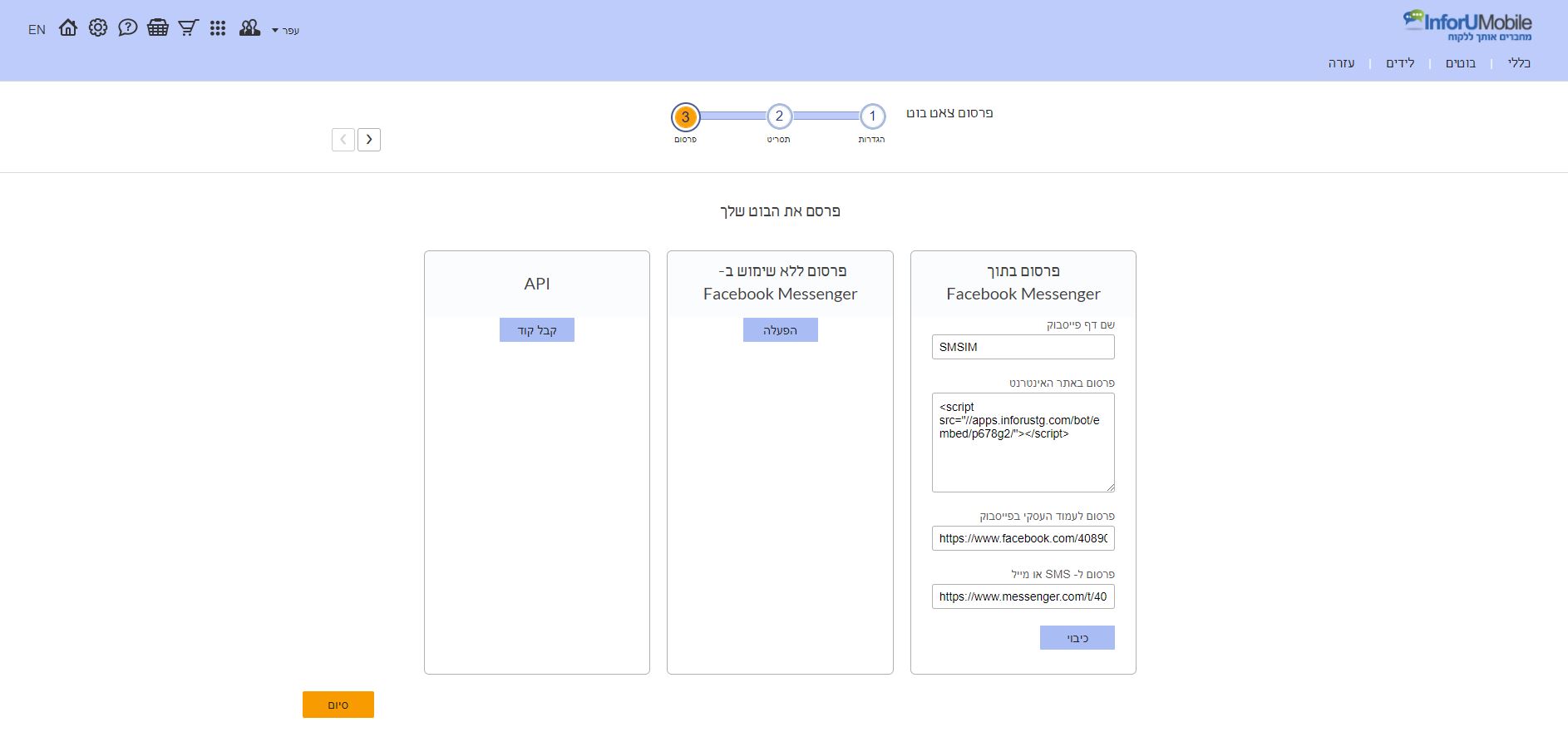Screen dimensions: 1568x752
Task: Switch language to EN
Action: pos(37,30)
